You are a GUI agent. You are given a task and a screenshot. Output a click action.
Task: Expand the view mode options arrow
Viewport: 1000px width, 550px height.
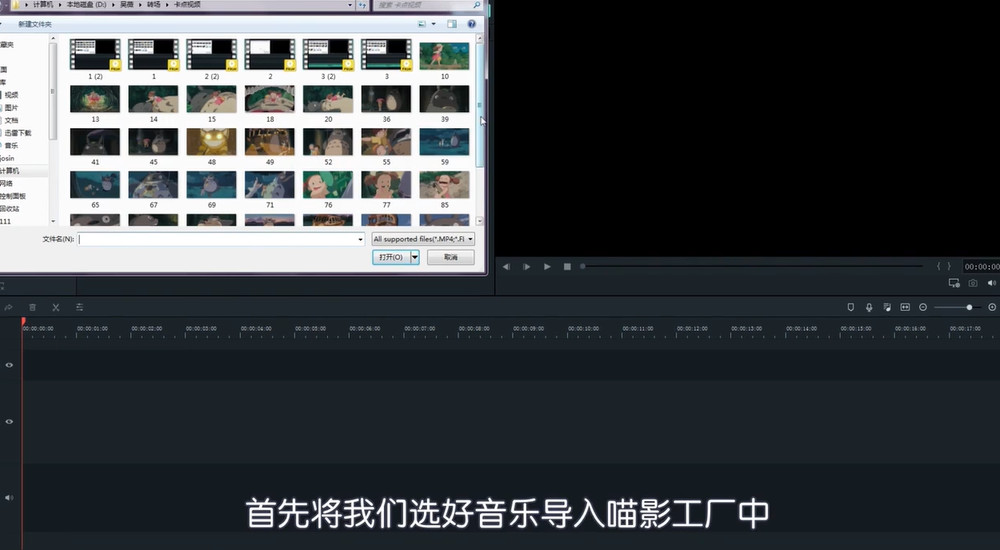(x=434, y=24)
